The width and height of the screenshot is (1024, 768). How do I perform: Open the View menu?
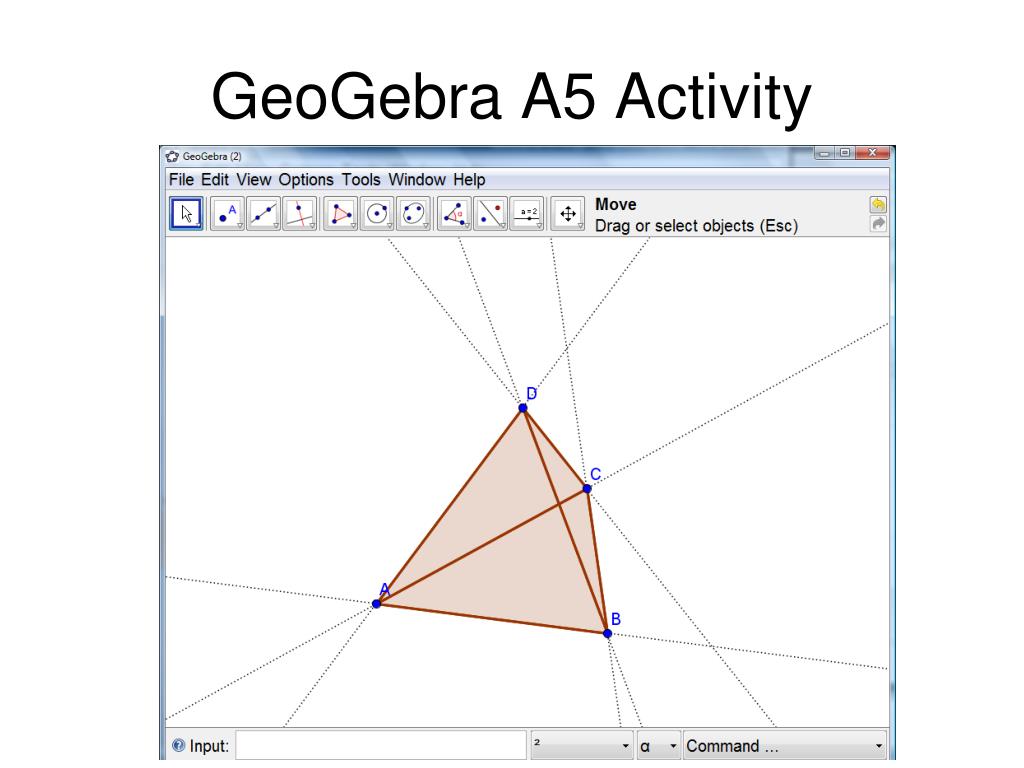253,180
